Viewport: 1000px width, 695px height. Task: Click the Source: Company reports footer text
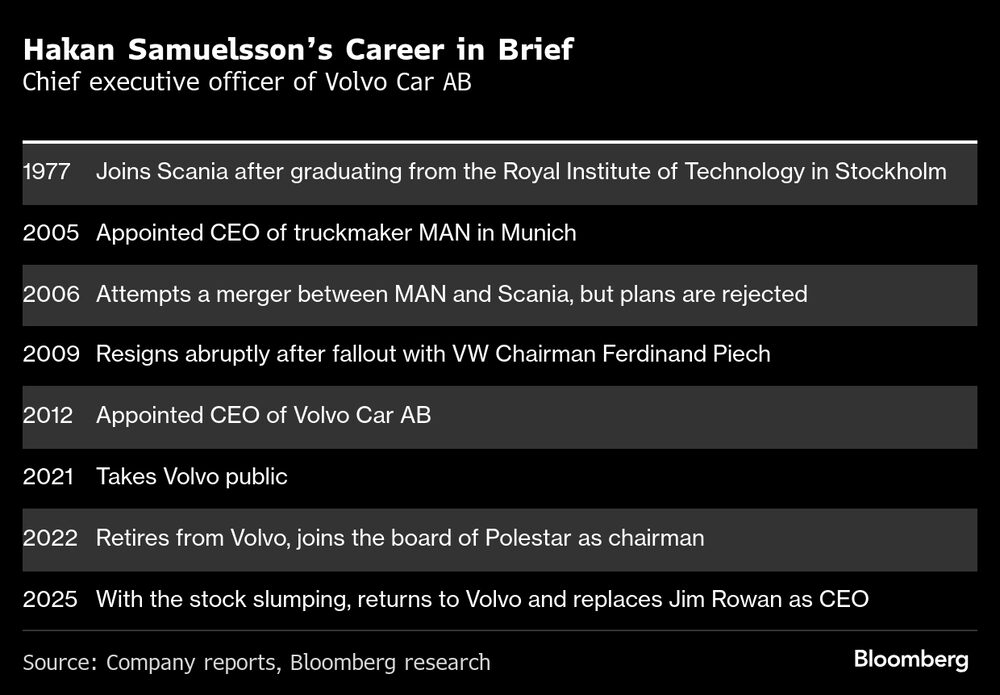click(256, 661)
